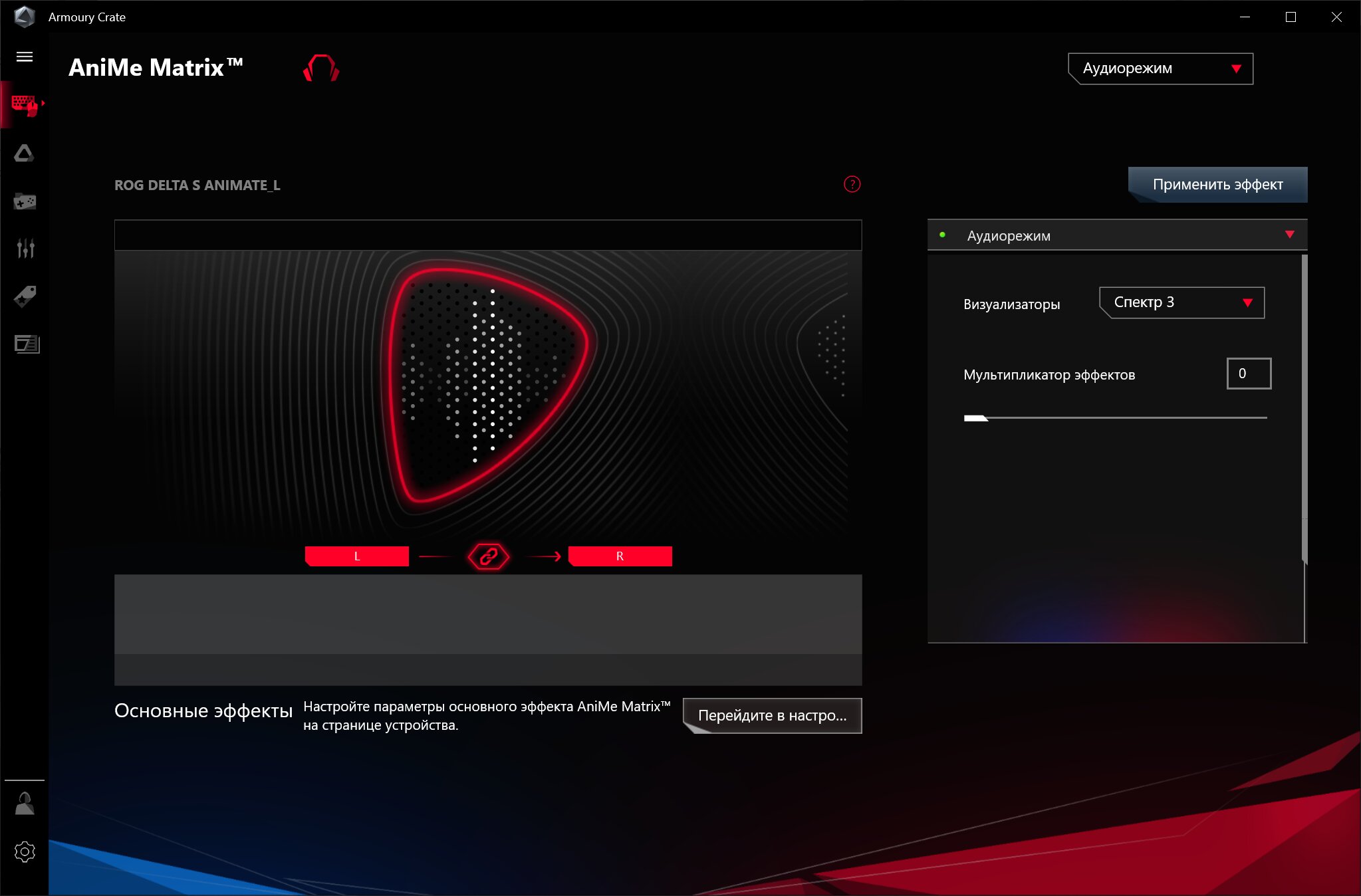Click the Armoury Crate logo icon

click(x=24, y=17)
